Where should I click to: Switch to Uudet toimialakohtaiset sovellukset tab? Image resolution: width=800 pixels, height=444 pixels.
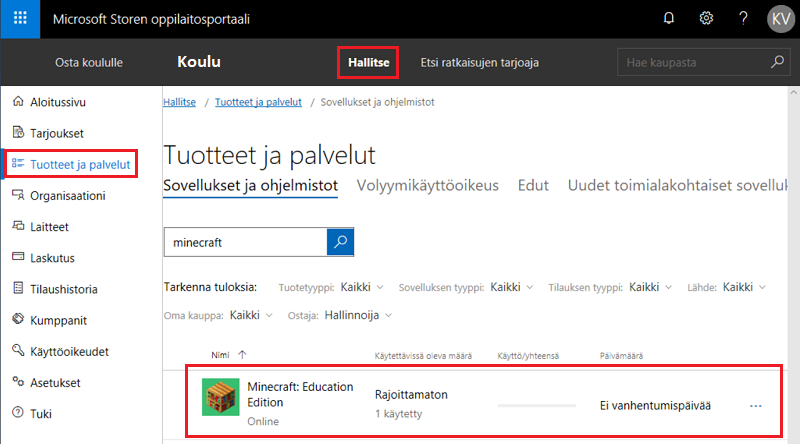[x=678, y=185]
